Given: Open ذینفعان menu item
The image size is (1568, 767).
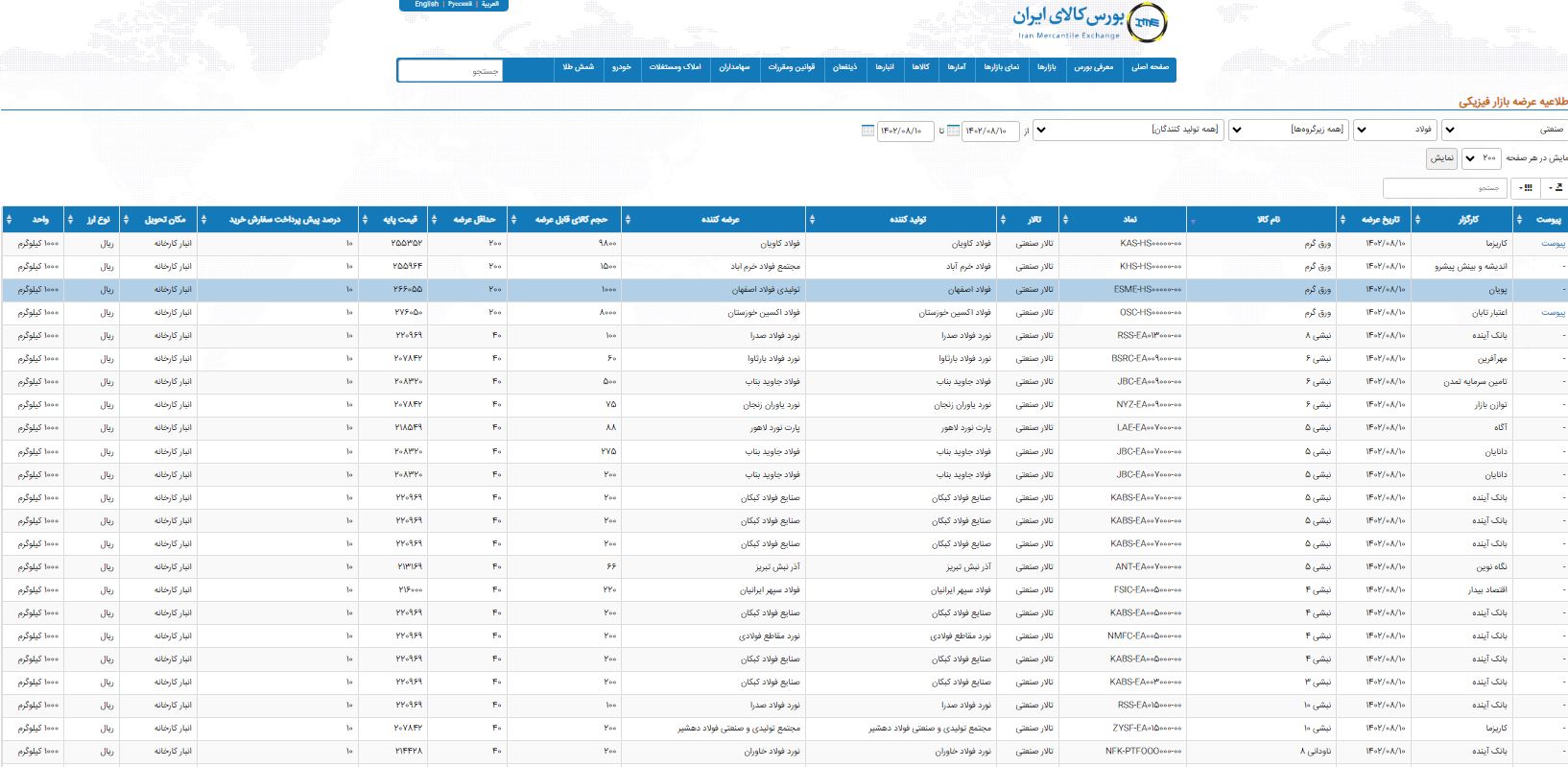Looking at the screenshot, I should point(844,68).
